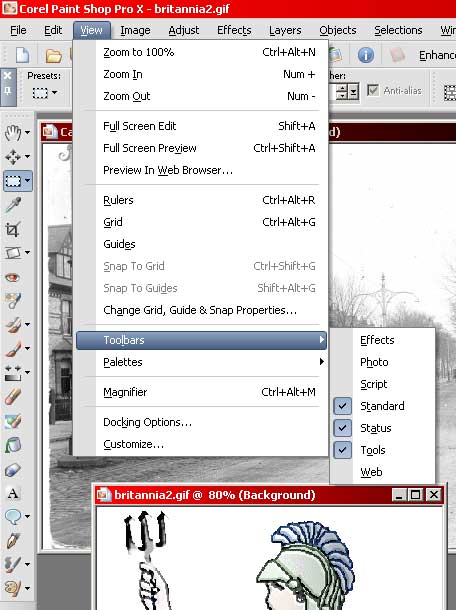456x610 pixels.
Task: Open Change Grid, Guide & Snap Properties
Action: (202, 310)
